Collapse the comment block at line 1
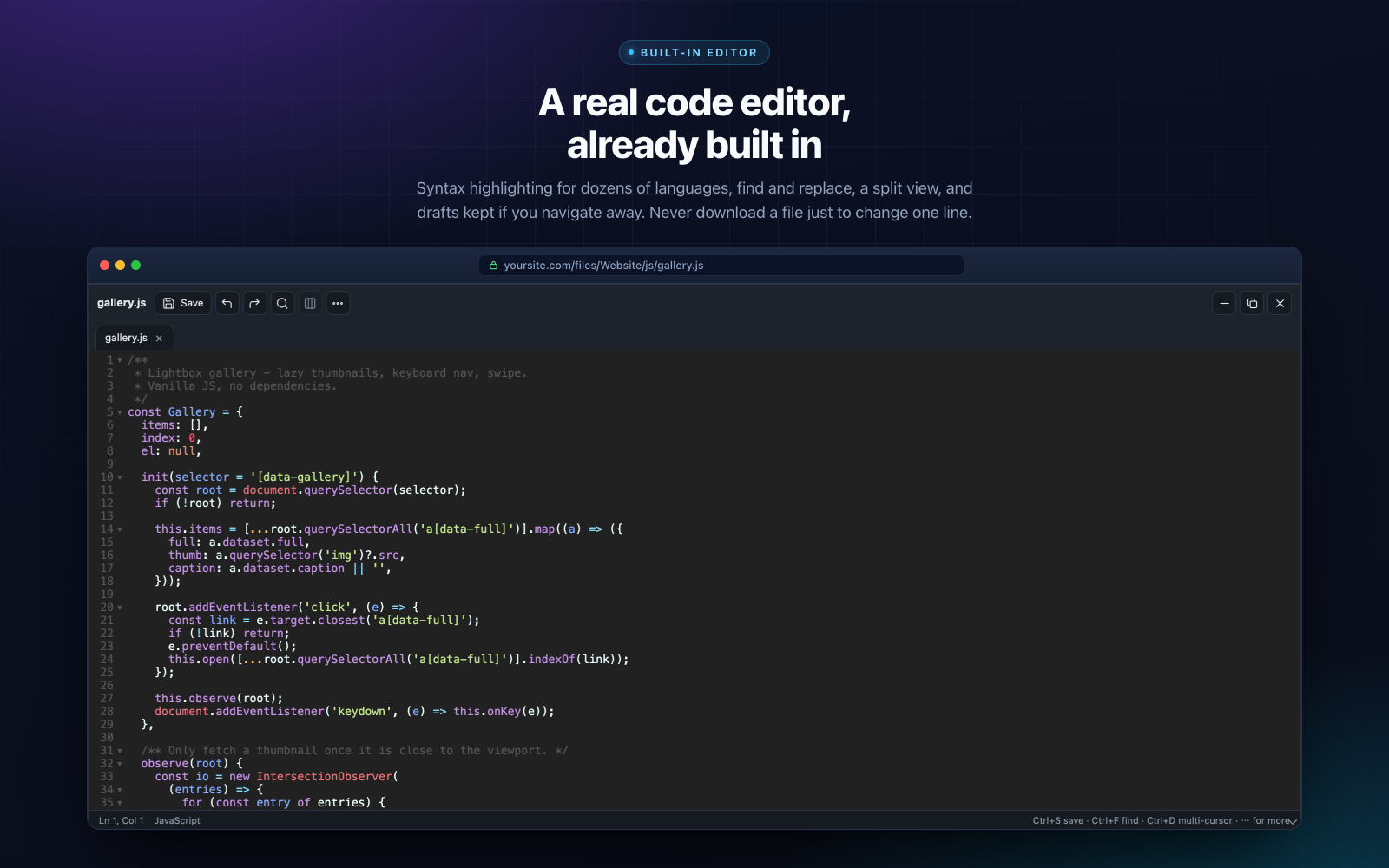 pos(120,360)
